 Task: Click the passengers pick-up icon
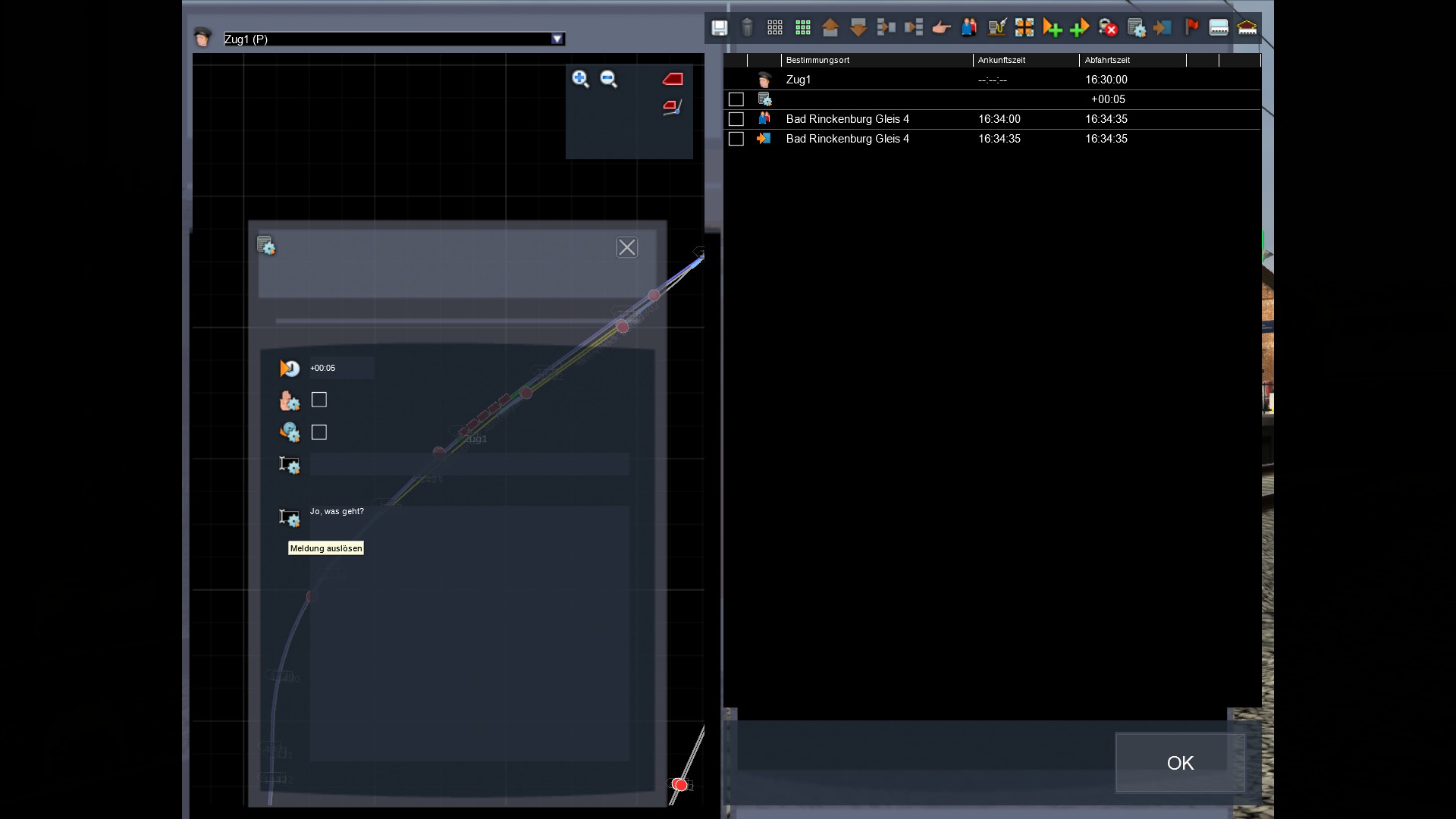point(969,28)
